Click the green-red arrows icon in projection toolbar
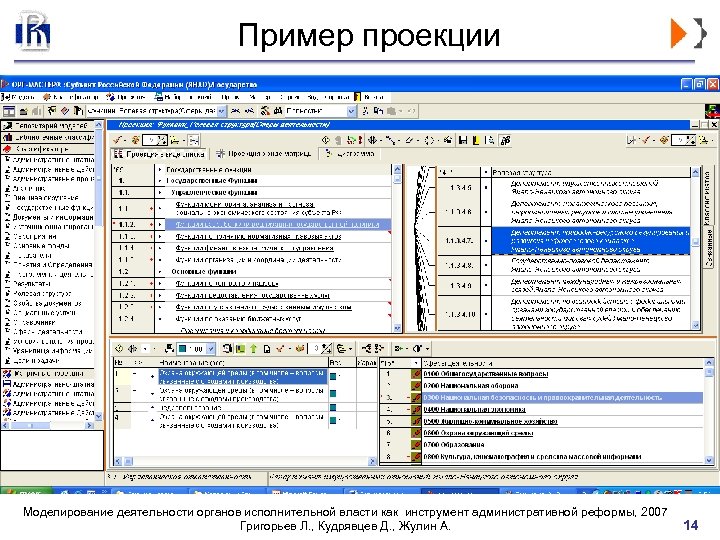 click(354, 140)
